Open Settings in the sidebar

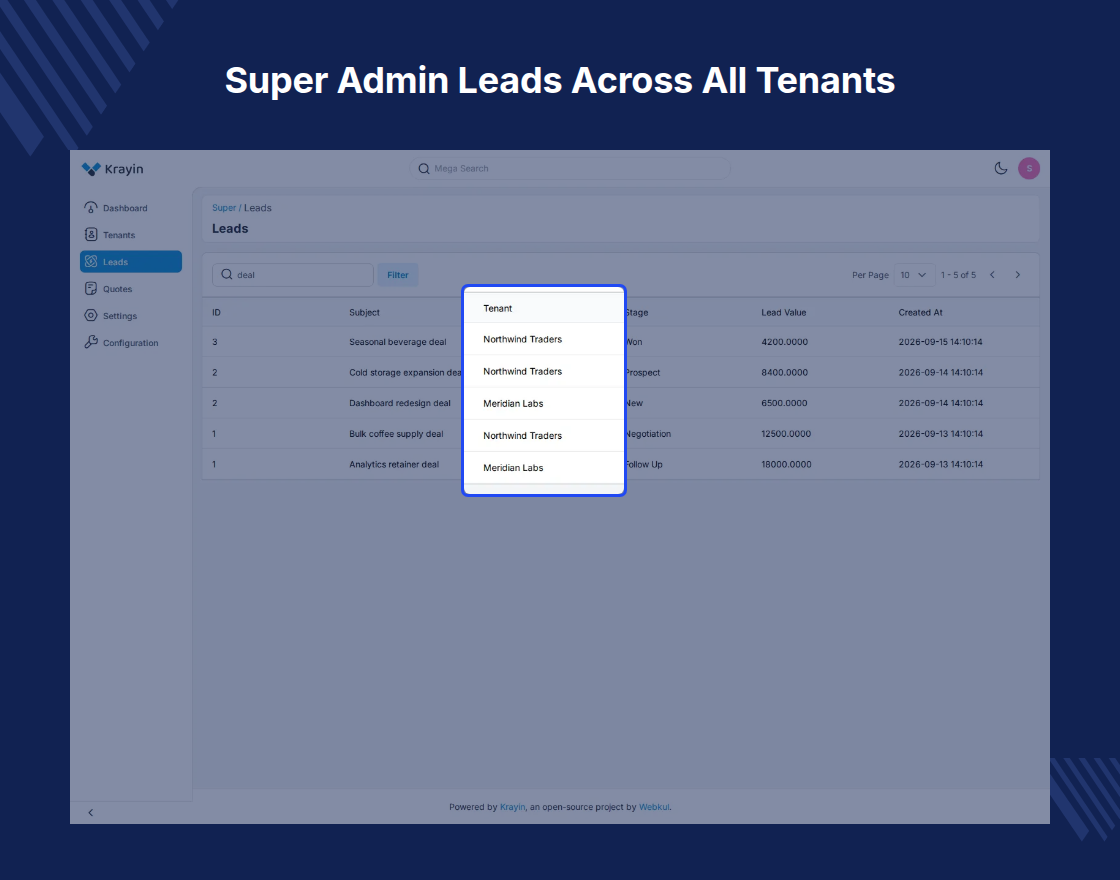[x=131, y=316]
